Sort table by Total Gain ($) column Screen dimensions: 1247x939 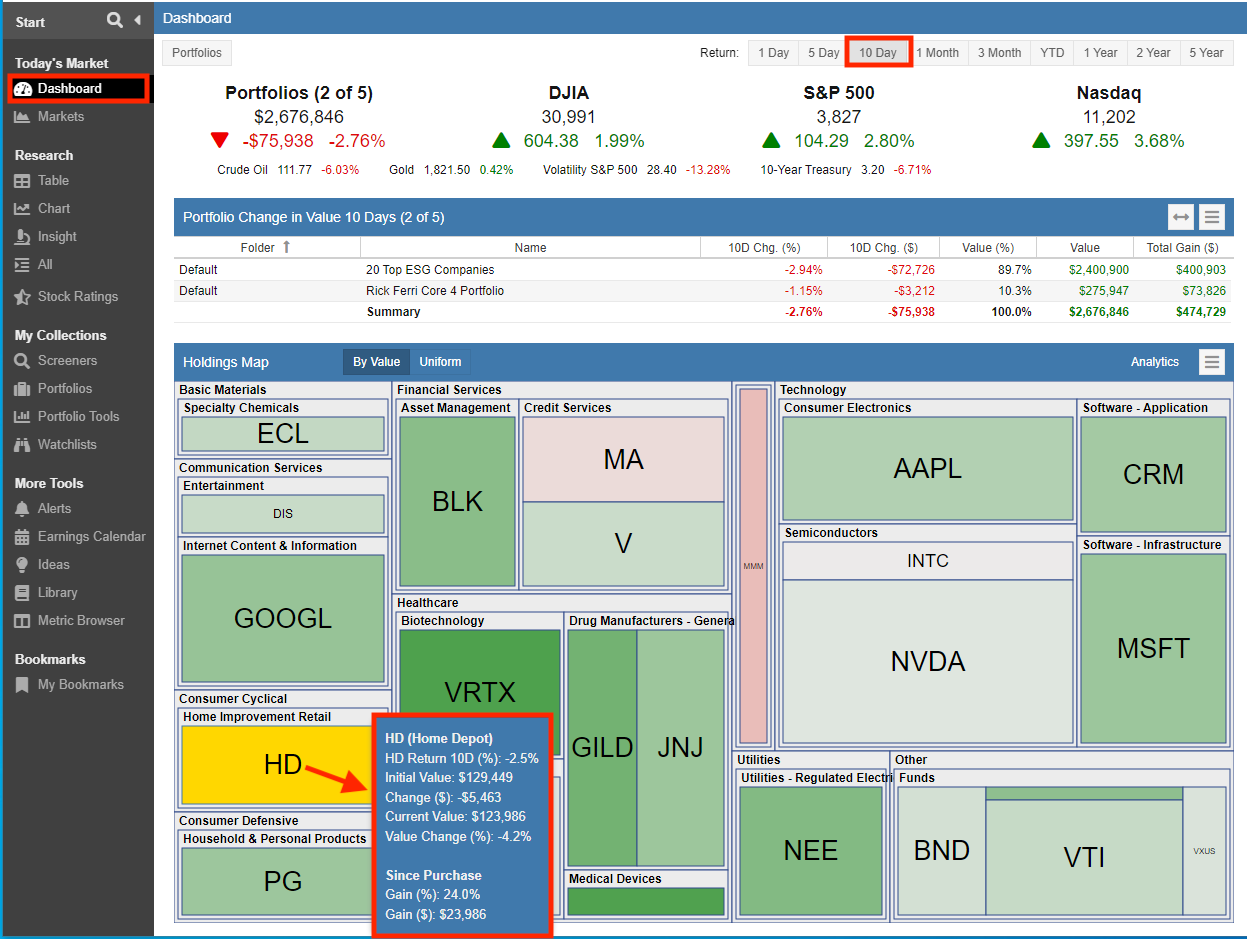(x=1183, y=248)
